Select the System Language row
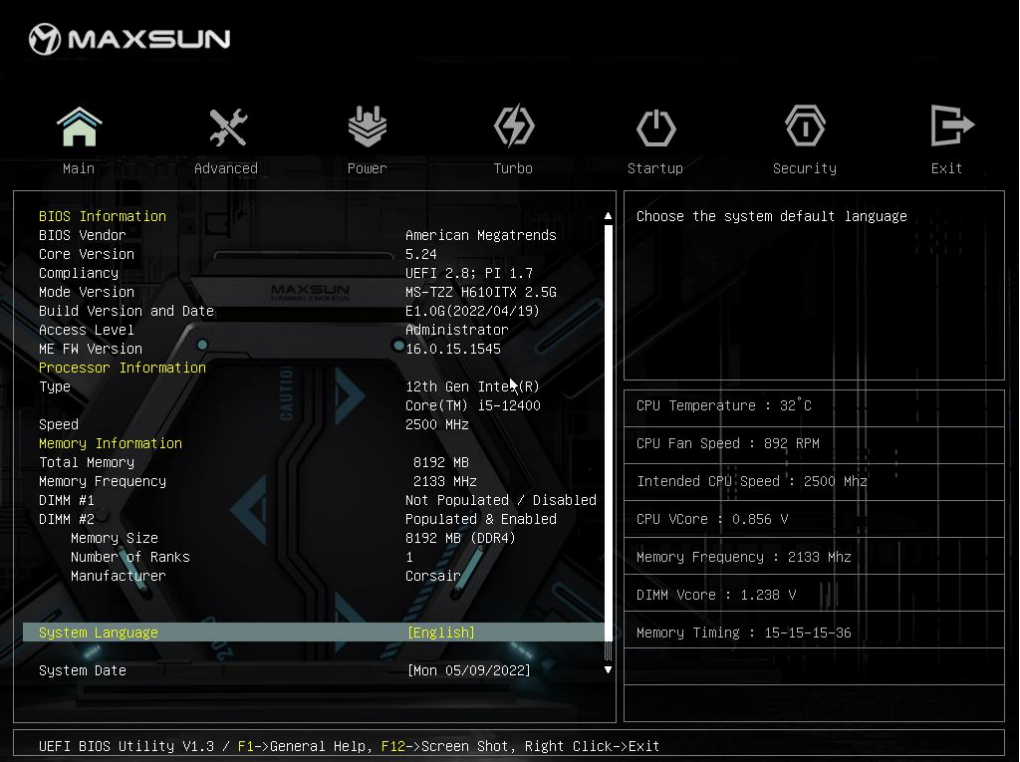 [x=98, y=633]
